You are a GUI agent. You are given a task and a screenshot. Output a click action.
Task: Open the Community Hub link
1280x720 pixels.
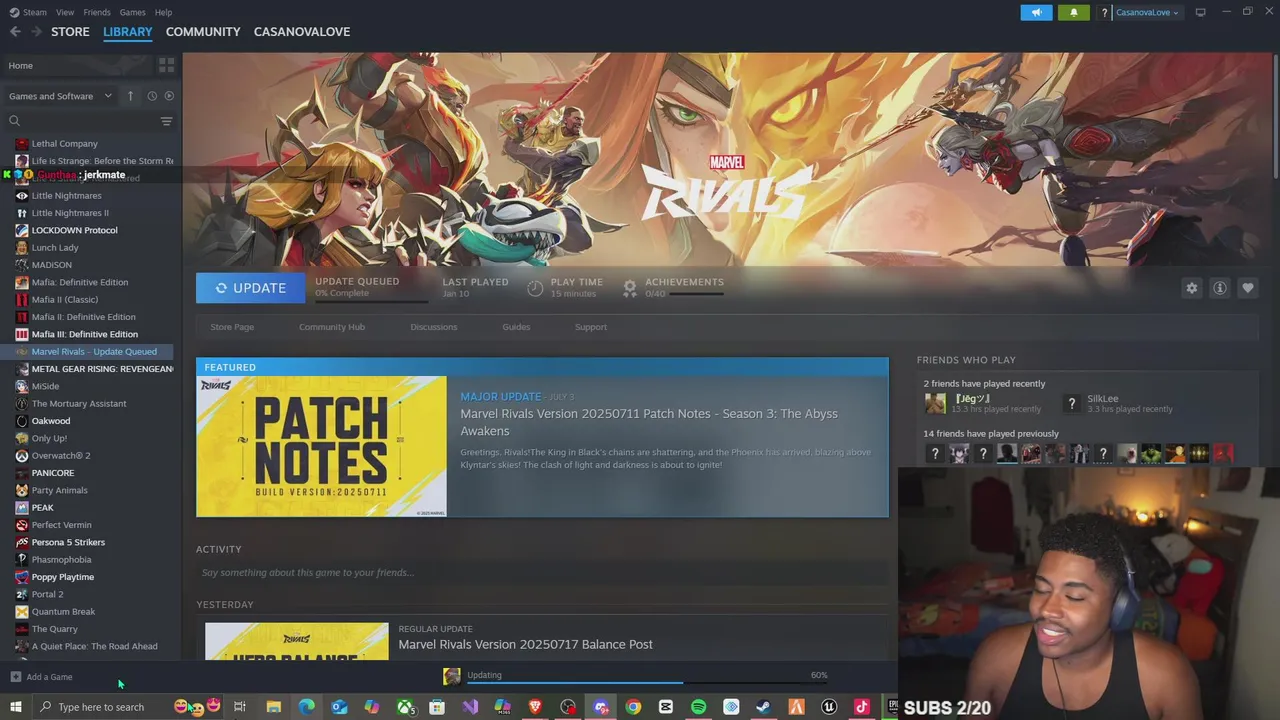332,327
